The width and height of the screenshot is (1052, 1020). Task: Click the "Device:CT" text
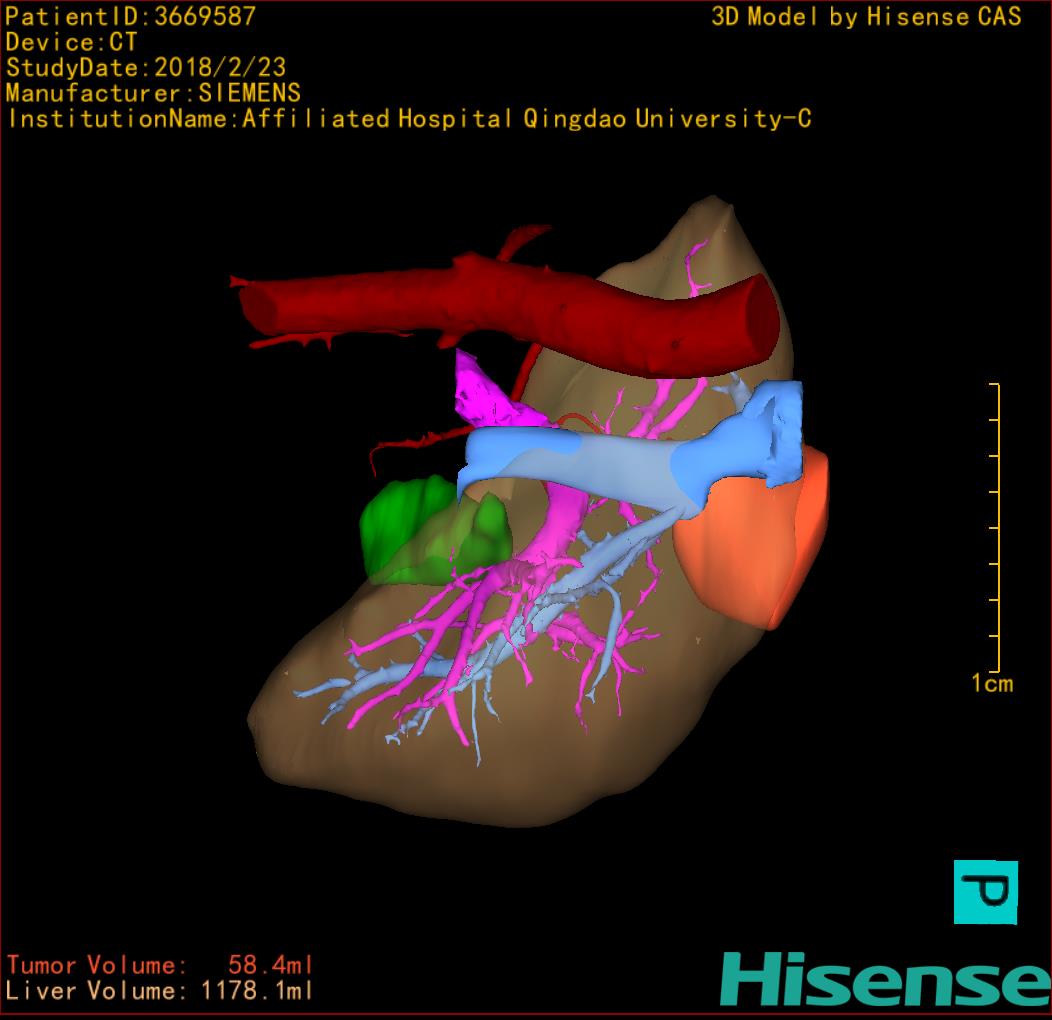pyautogui.click(x=71, y=42)
